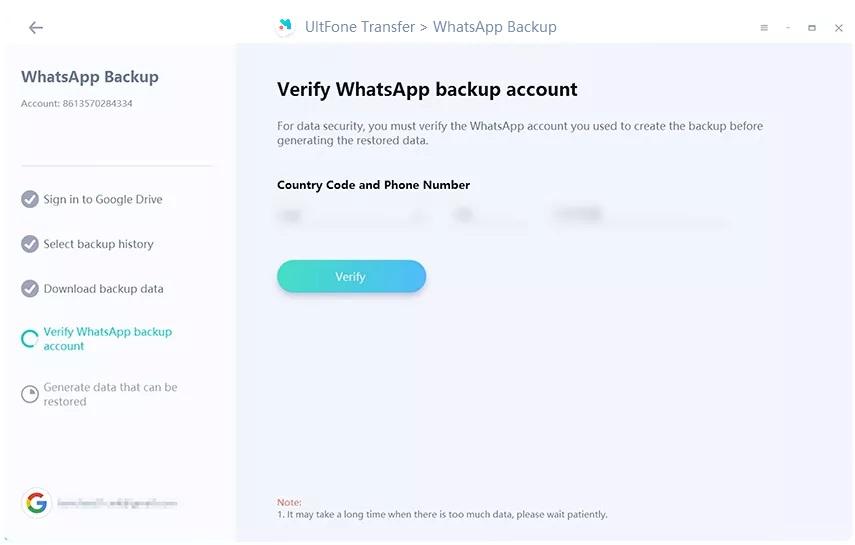Click the loading spinner beside Verify WhatsApp backup
The height and width of the screenshot is (545, 855).
coord(30,339)
